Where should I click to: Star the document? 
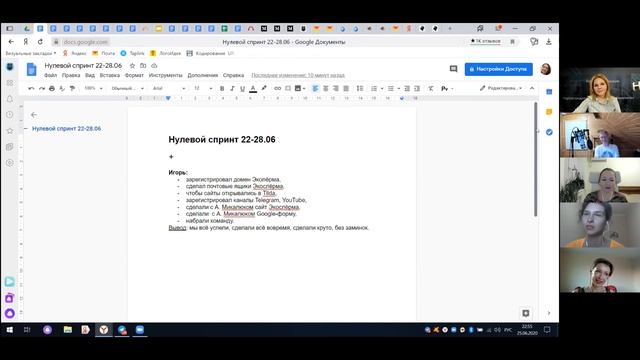point(132,66)
